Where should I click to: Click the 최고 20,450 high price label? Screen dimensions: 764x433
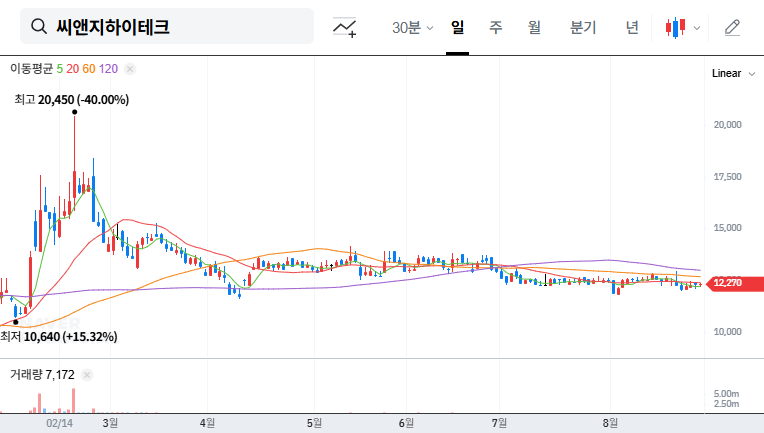coord(72,100)
